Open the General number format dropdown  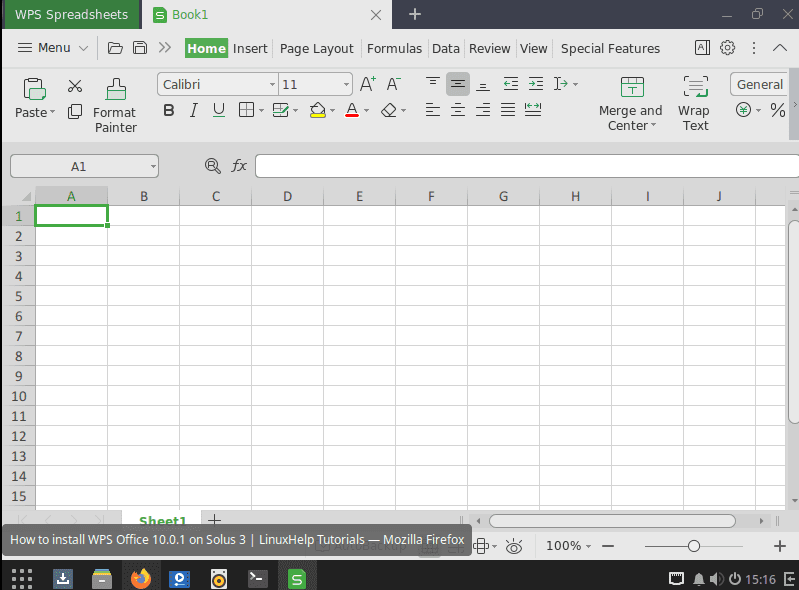pyautogui.click(x=760, y=85)
